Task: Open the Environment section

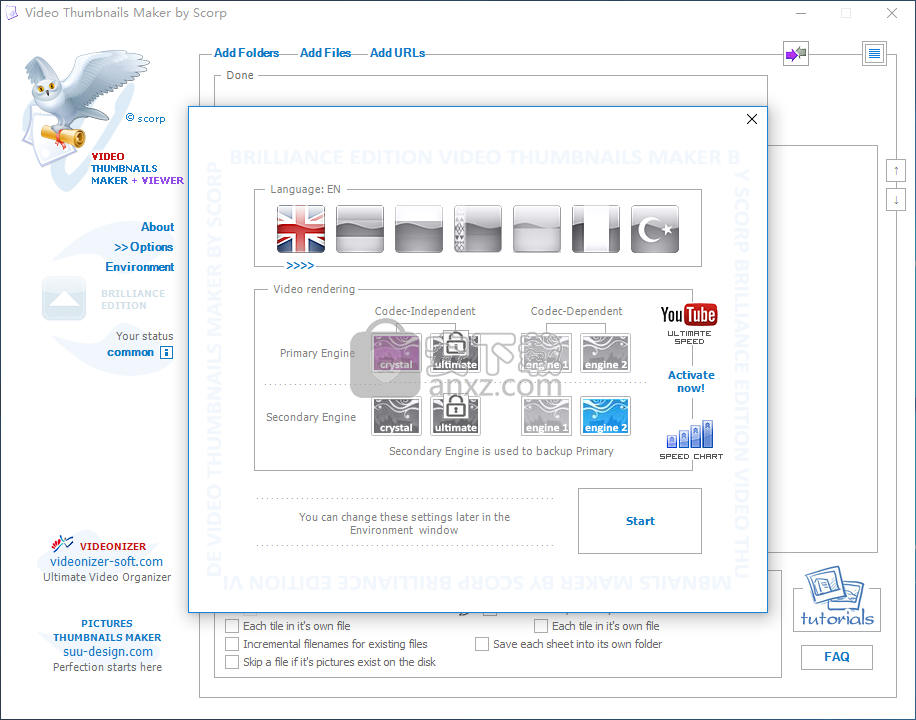Action: pos(140,266)
